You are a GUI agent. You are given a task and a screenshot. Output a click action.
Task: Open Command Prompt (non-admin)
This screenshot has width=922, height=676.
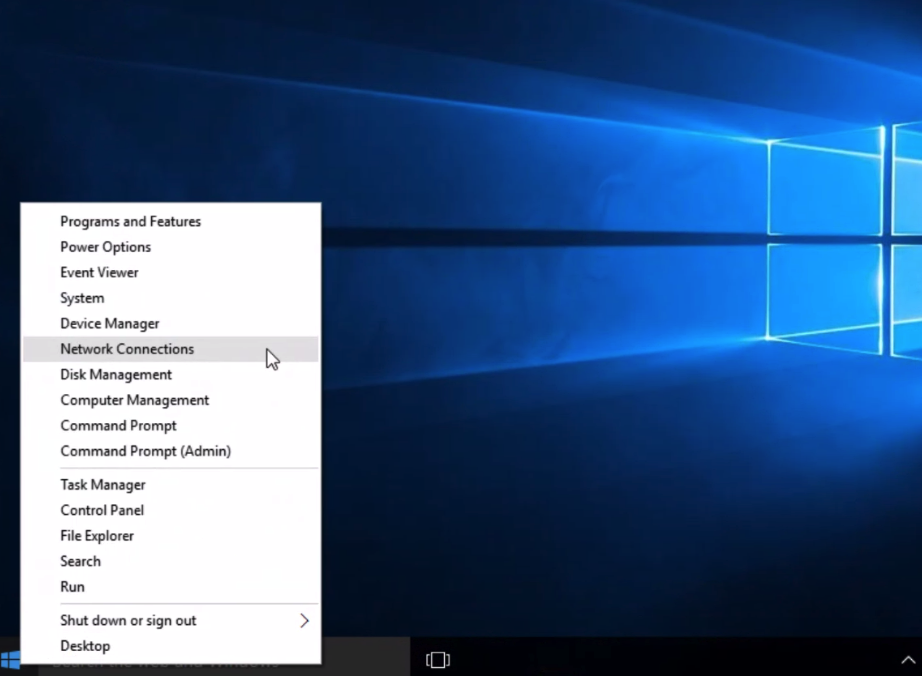[171, 426]
